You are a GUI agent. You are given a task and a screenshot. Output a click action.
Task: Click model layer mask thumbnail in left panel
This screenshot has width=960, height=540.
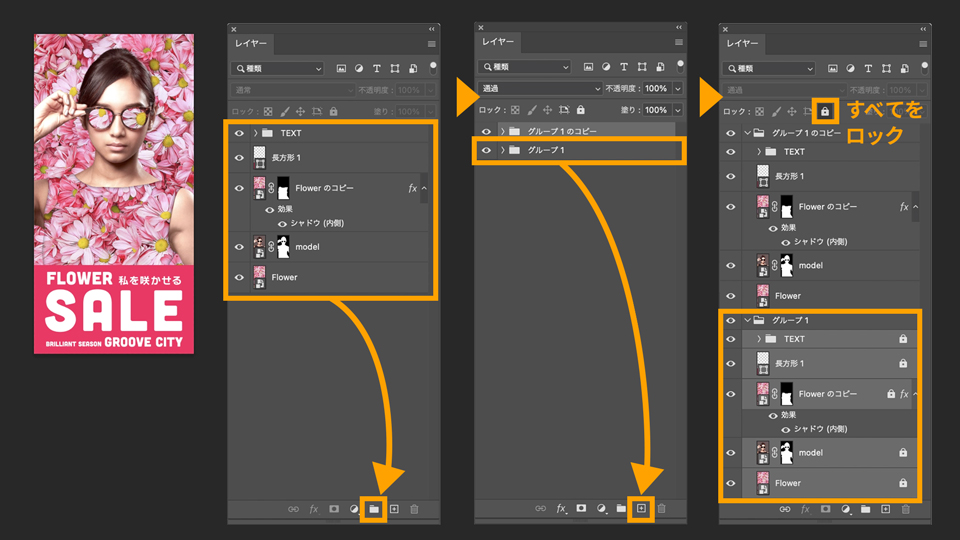pos(283,247)
